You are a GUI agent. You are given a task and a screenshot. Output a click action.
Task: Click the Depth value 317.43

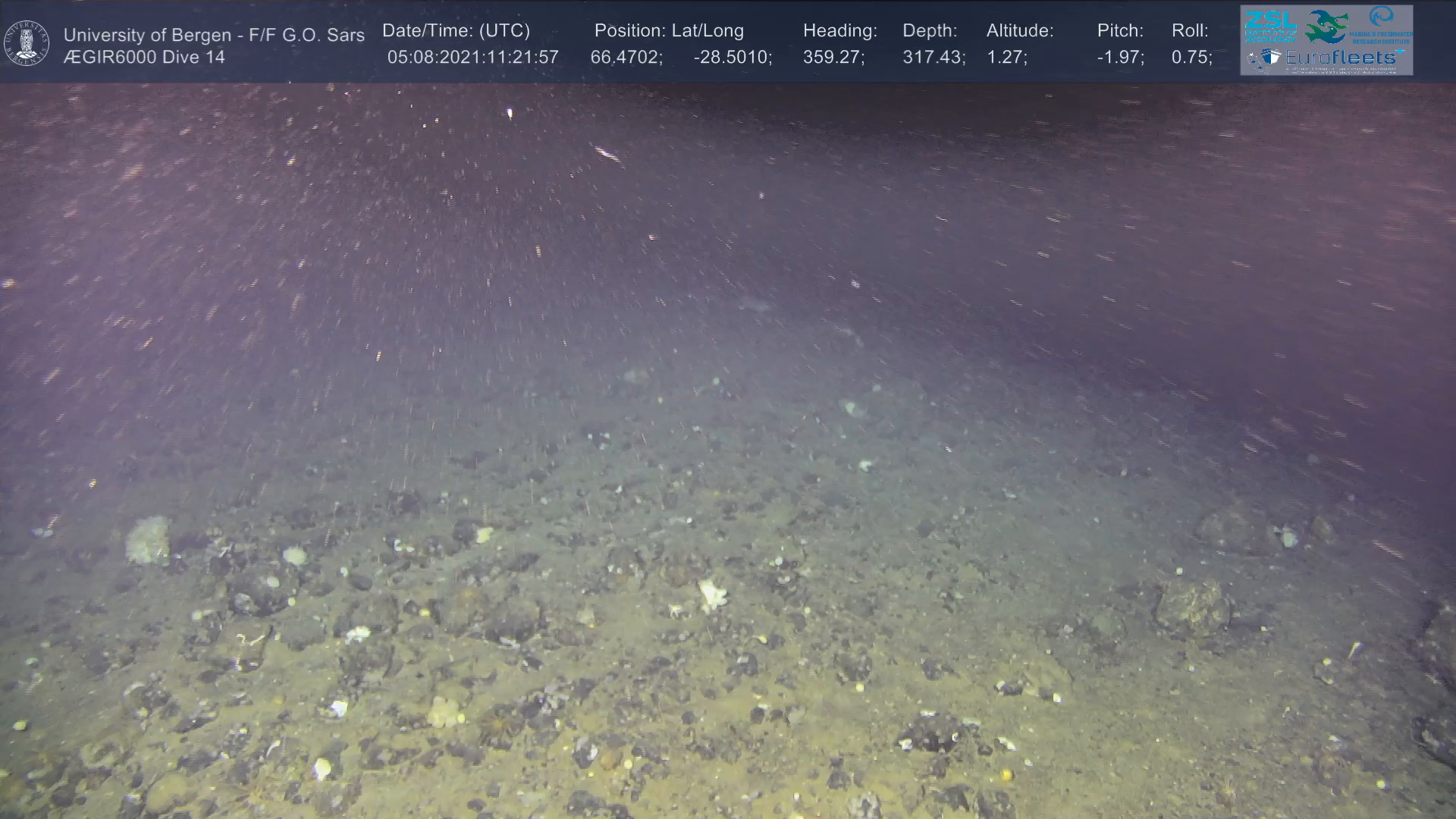point(933,58)
